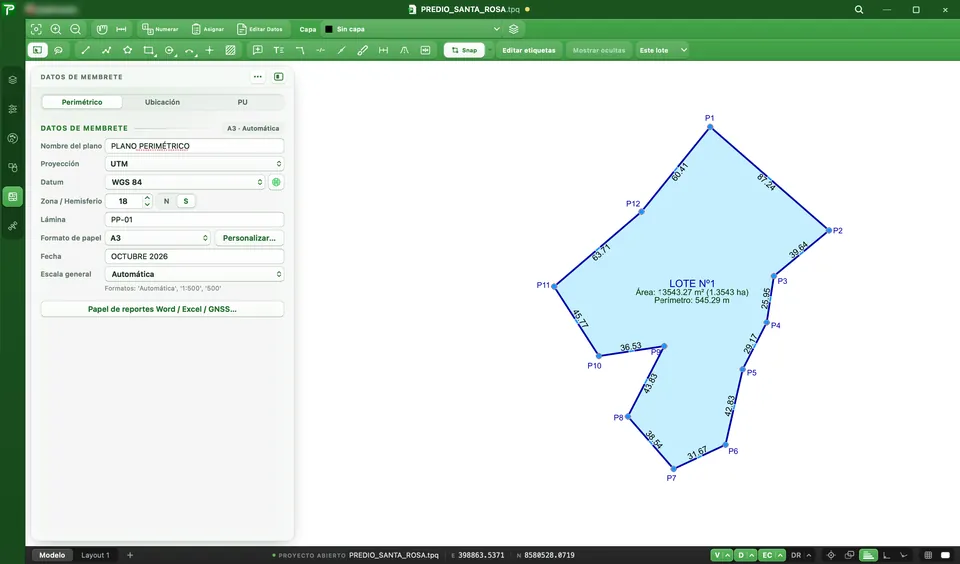This screenshot has width=960, height=564.
Task: Select the polygon drawing tool
Action: click(127, 50)
